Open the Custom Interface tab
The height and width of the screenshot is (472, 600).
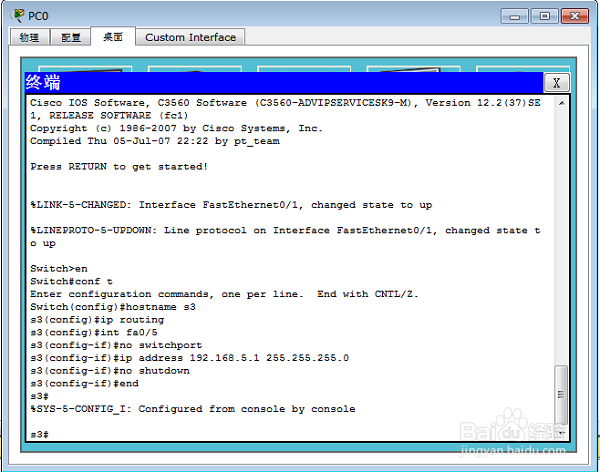coord(191,38)
